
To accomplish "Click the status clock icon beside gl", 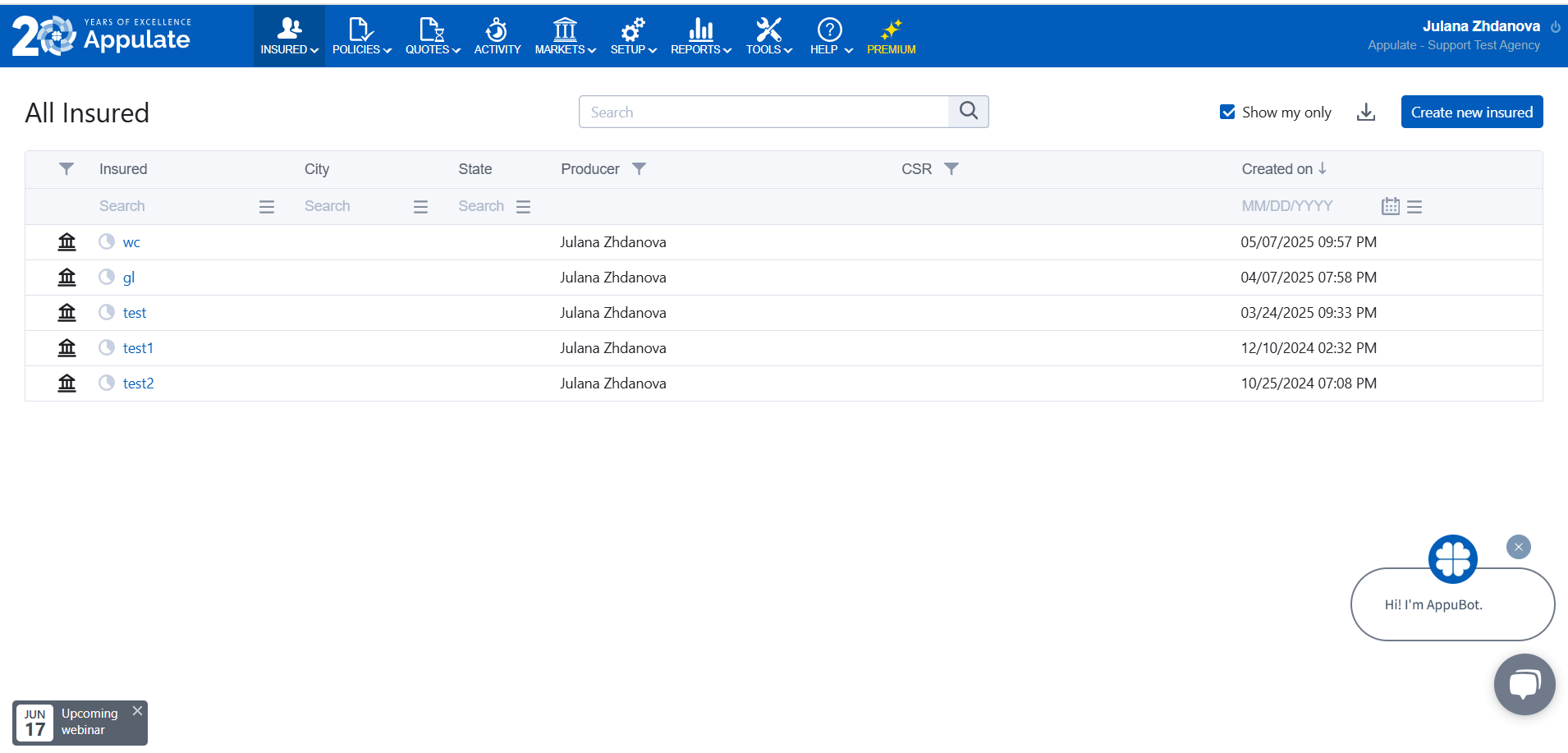I will click(x=107, y=277).
